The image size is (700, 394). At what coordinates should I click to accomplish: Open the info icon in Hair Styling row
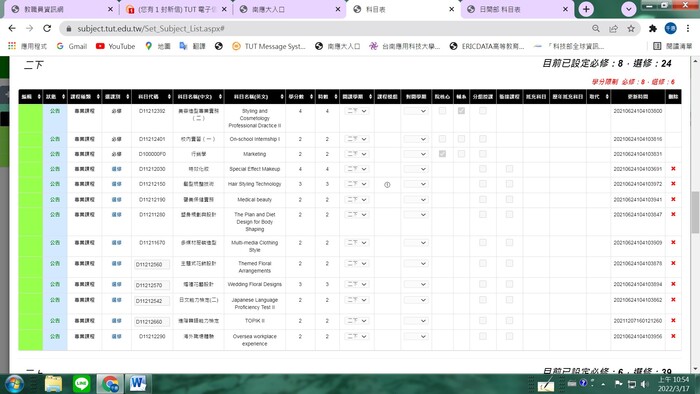click(387, 185)
